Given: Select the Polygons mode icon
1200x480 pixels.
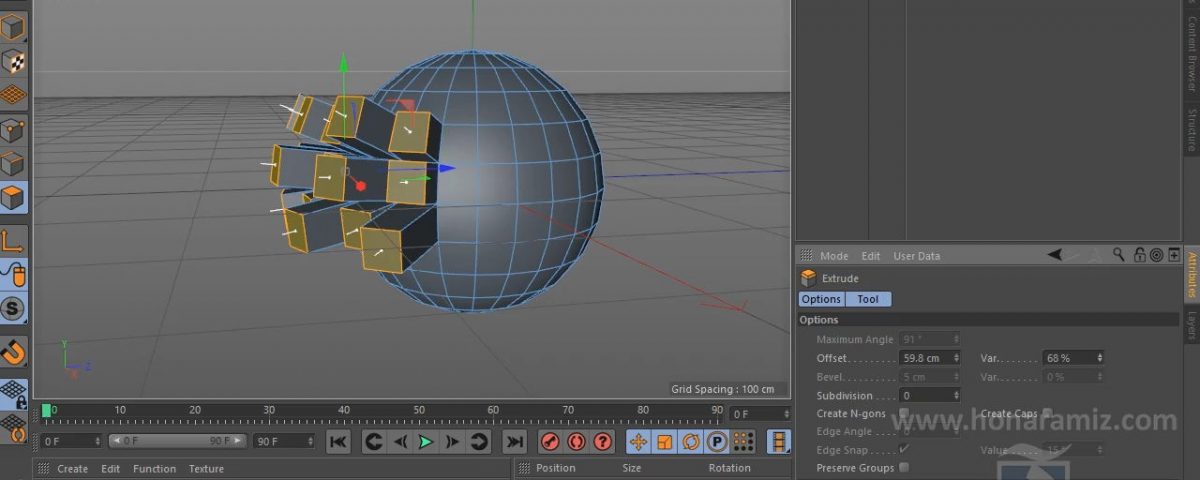Looking at the screenshot, I should (x=13, y=197).
